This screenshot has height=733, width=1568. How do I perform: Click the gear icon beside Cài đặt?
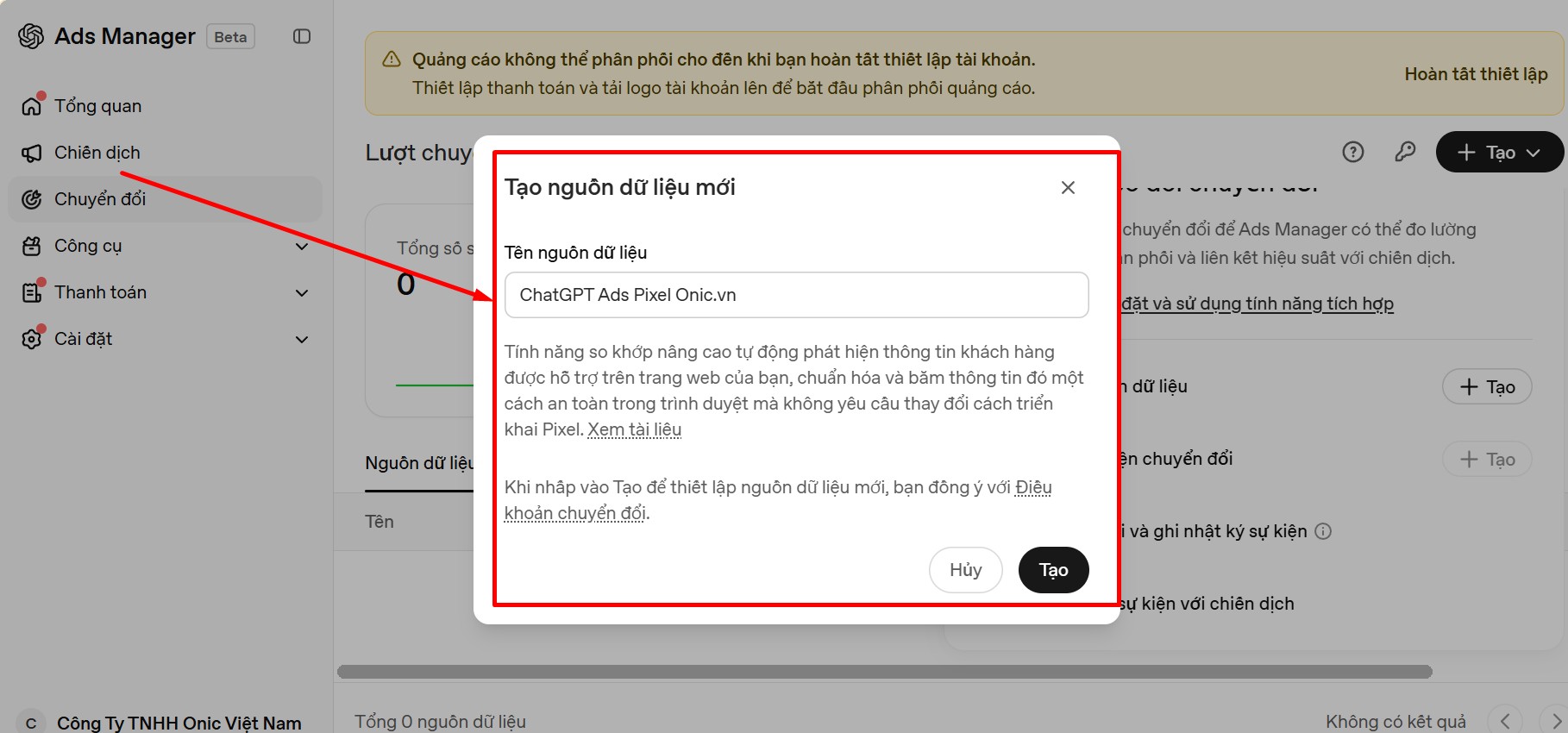(32, 339)
